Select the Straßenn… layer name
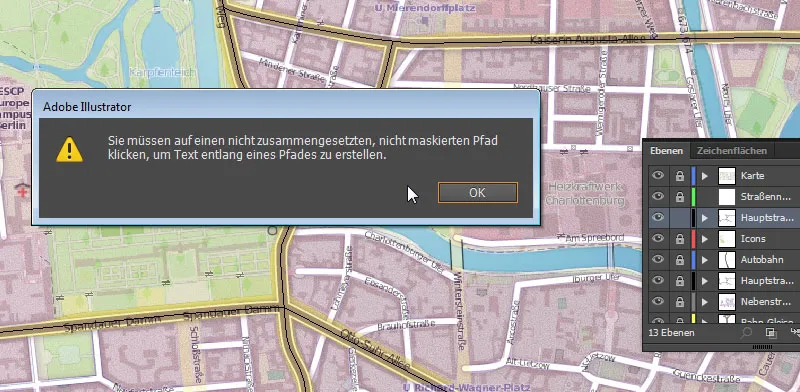Viewport: 800px width, 392px height. (x=766, y=197)
